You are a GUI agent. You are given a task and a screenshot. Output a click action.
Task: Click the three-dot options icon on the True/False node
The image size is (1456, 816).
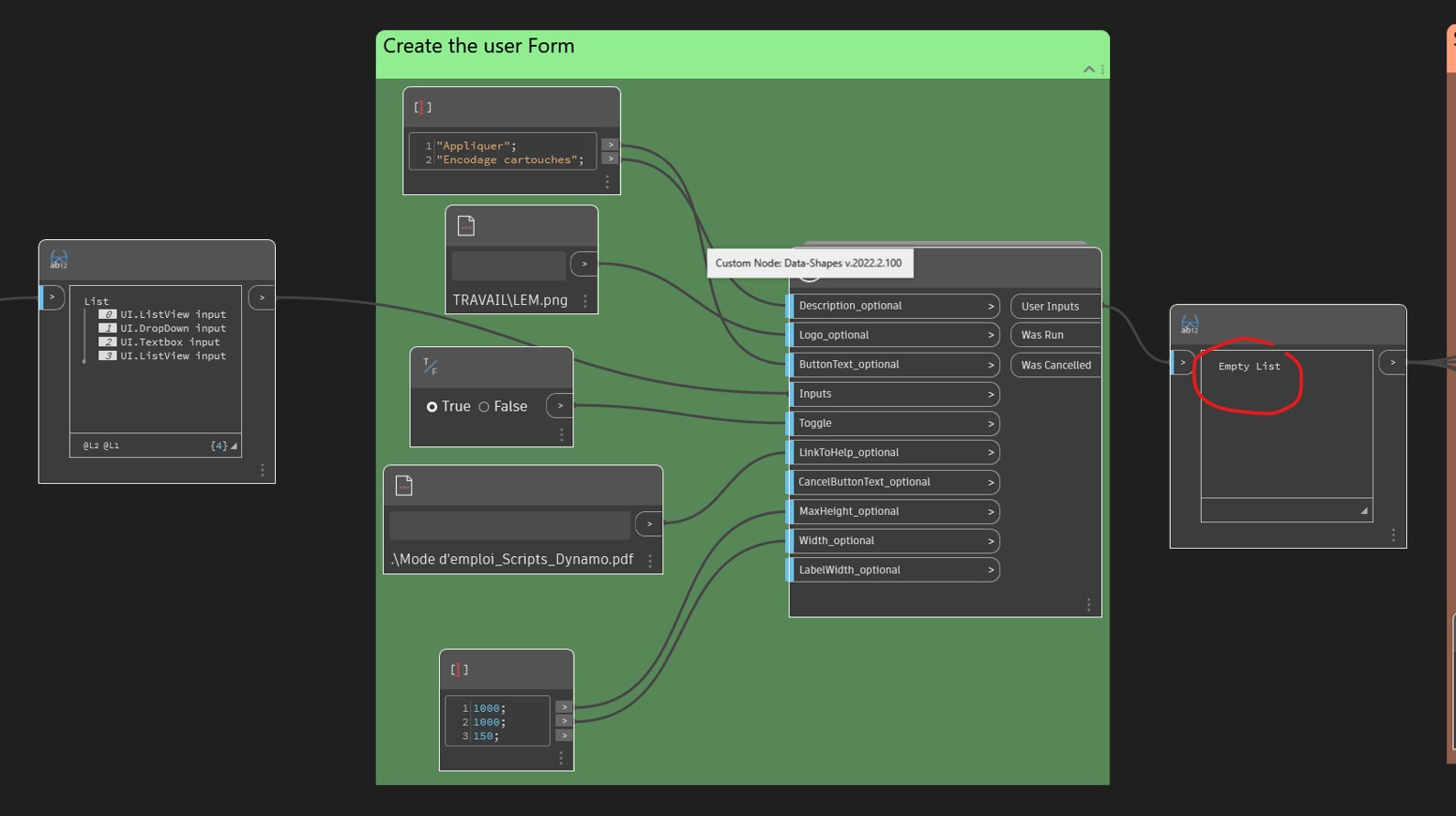pyautogui.click(x=561, y=434)
